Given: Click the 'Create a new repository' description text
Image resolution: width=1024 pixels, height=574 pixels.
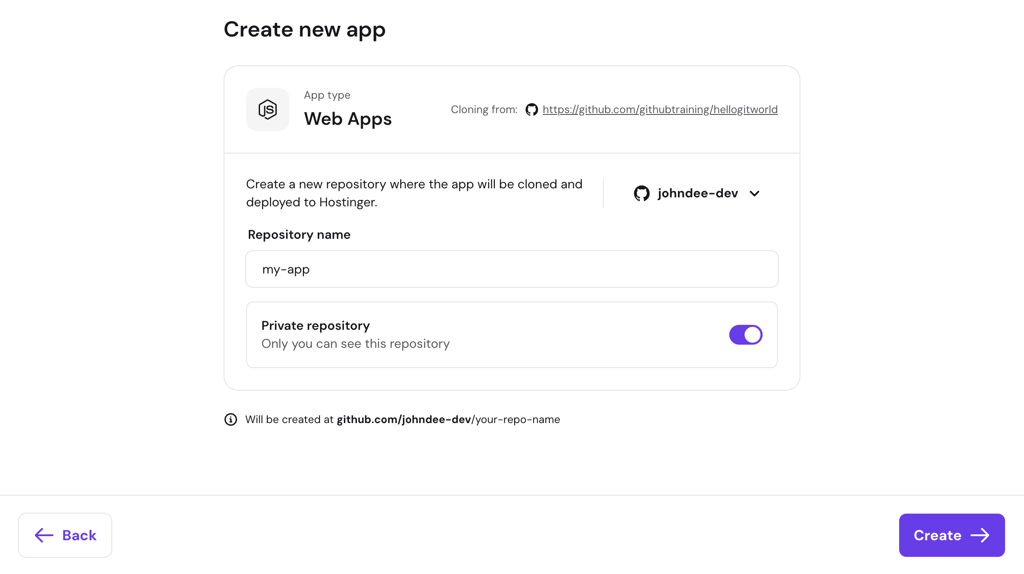Looking at the screenshot, I should (x=414, y=193).
